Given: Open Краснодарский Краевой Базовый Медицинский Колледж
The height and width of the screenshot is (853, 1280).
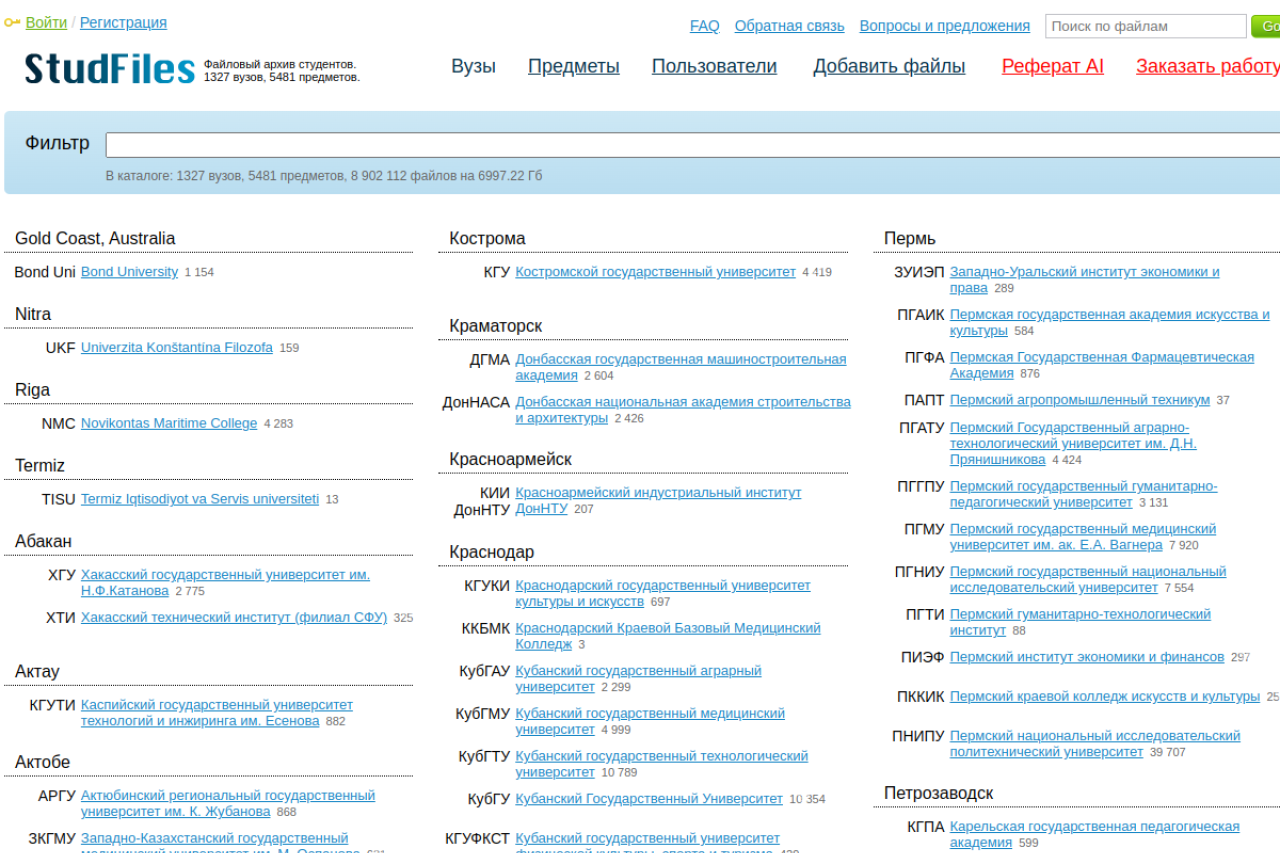Looking at the screenshot, I should pyautogui.click(x=668, y=637).
